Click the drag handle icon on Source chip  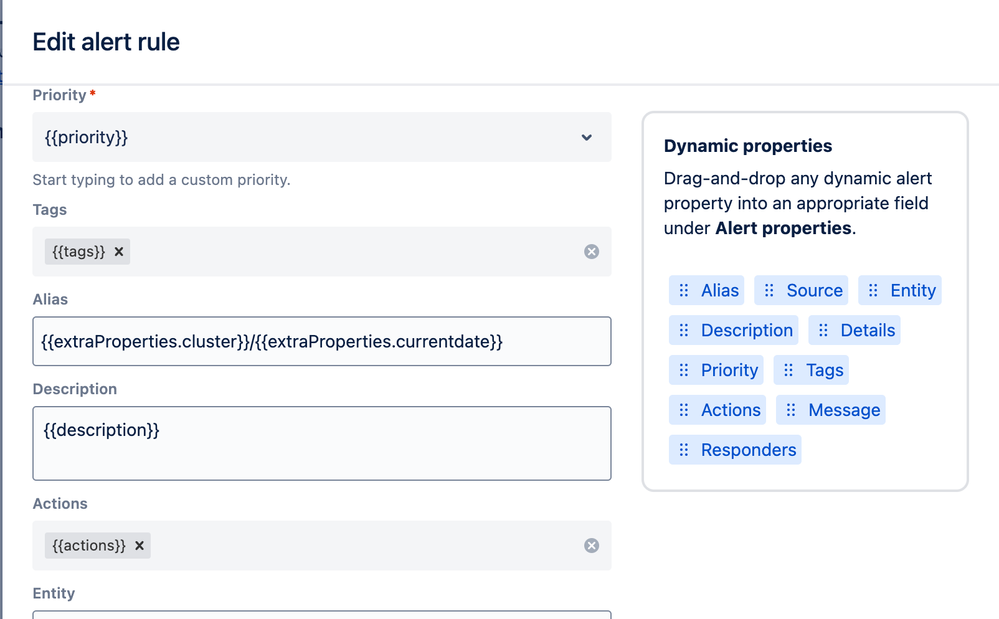click(769, 291)
